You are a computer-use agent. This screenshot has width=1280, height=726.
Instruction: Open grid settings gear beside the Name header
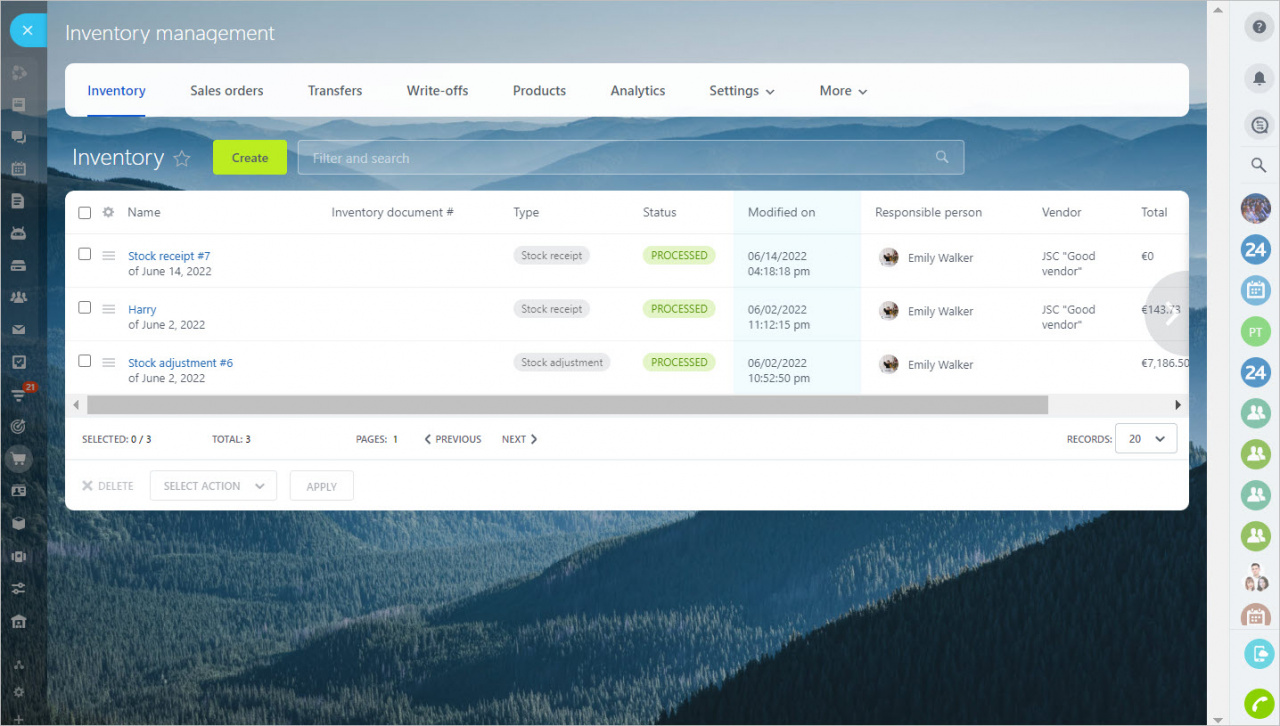108,212
